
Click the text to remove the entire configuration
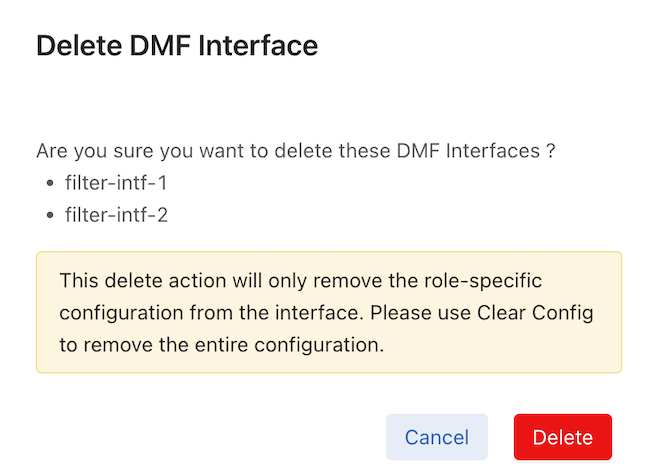pos(221,345)
